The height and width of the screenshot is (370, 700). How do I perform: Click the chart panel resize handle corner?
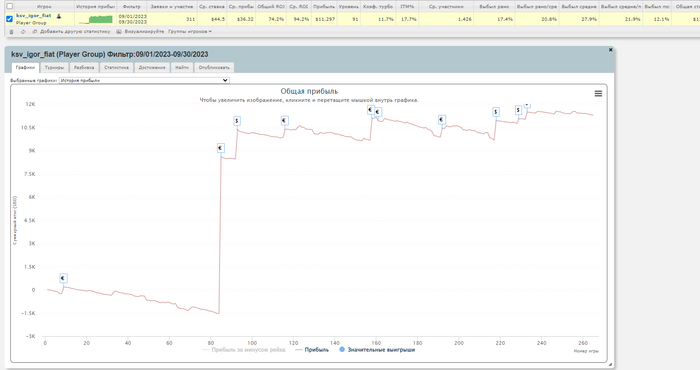pyautogui.click(x=610, y=365)
